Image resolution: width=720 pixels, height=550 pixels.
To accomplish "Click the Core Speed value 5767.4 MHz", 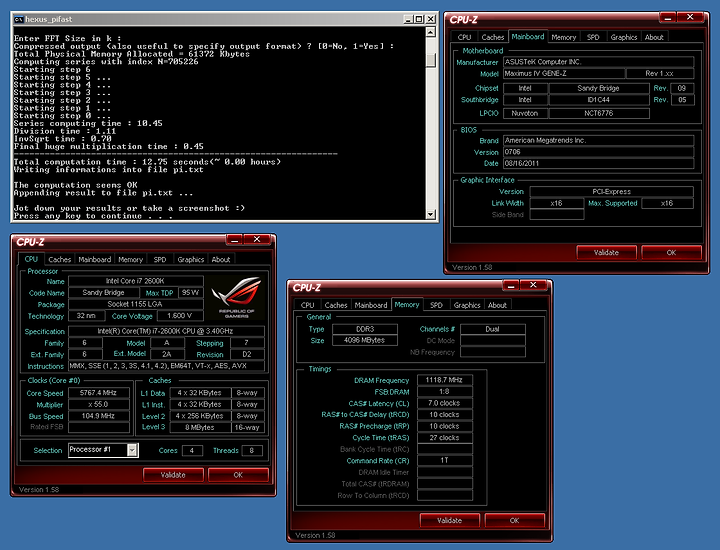I will tap(98, 393).
